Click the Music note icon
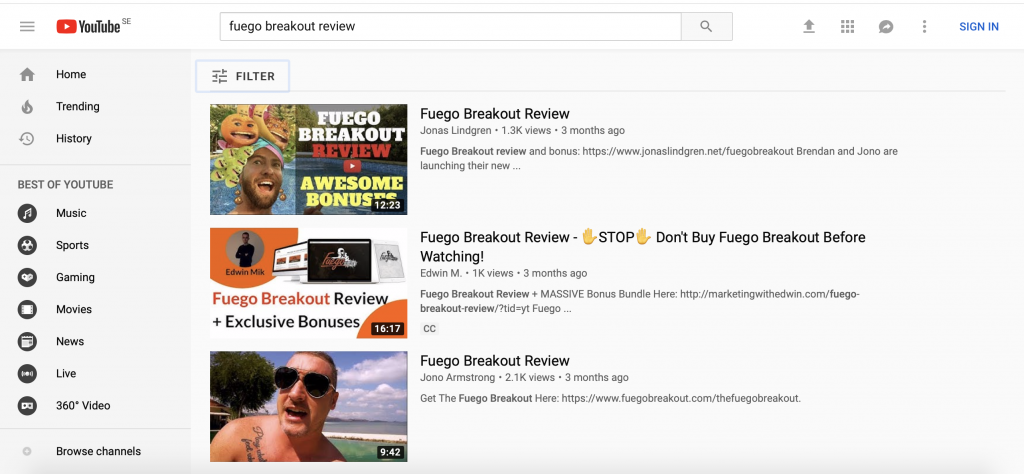Viewport: 1024px width, 474px height. tap(27, 213)
